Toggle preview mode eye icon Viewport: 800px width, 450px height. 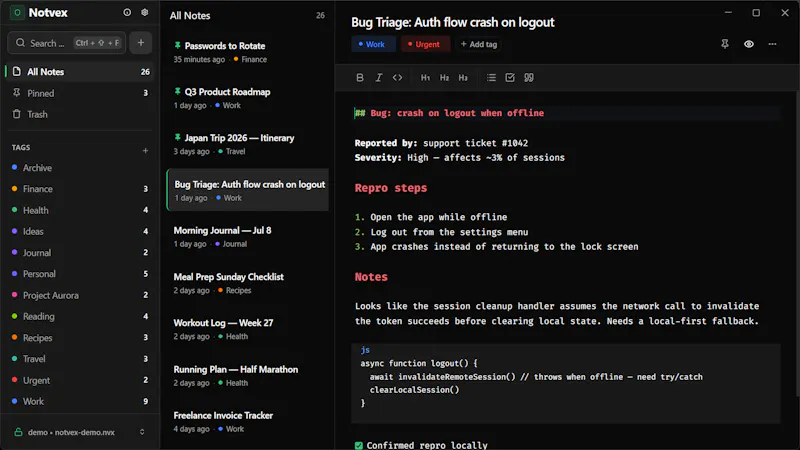[748, 44]
